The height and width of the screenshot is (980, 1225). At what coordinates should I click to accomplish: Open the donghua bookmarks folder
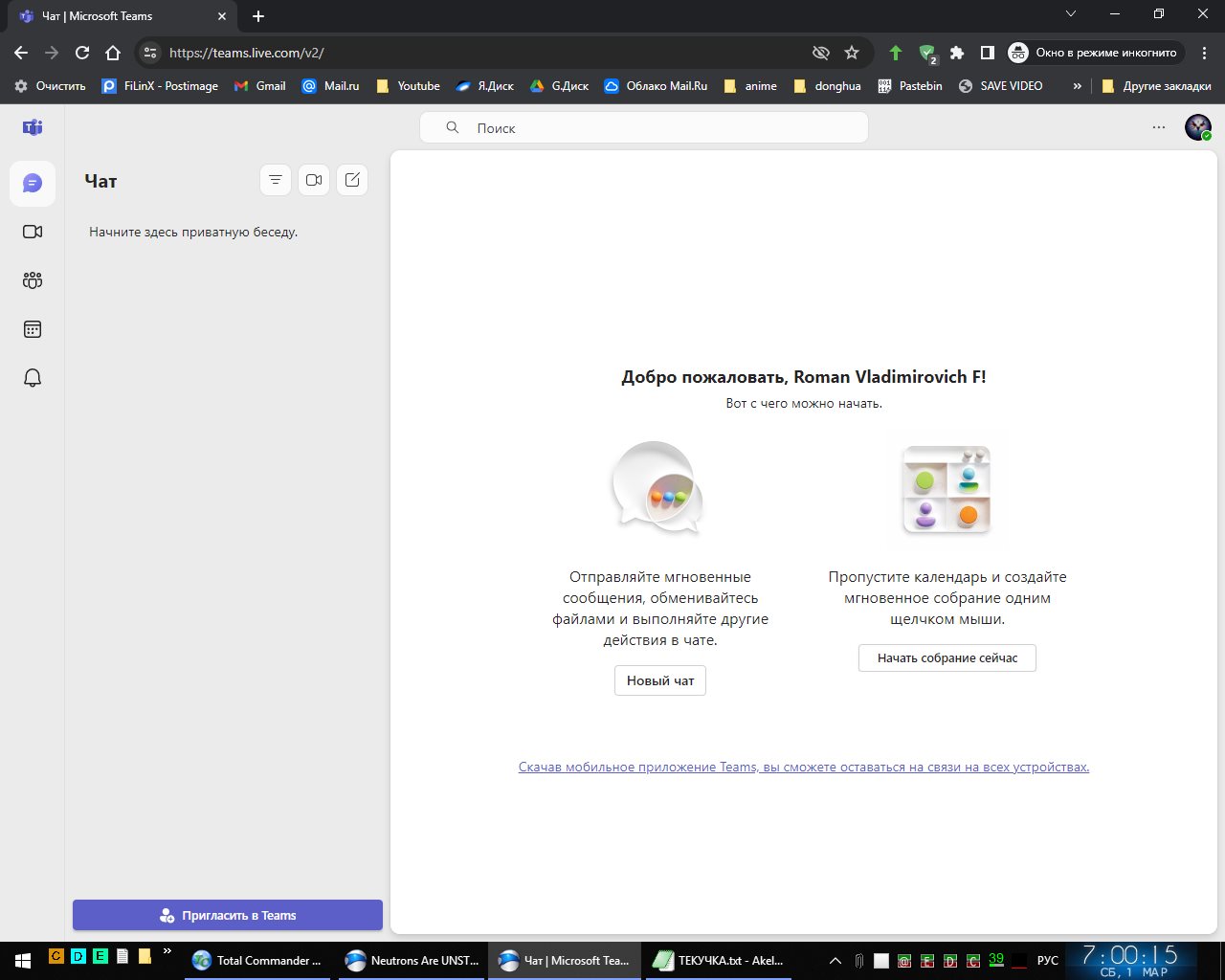pyautogui.click(x=827, y=86)
